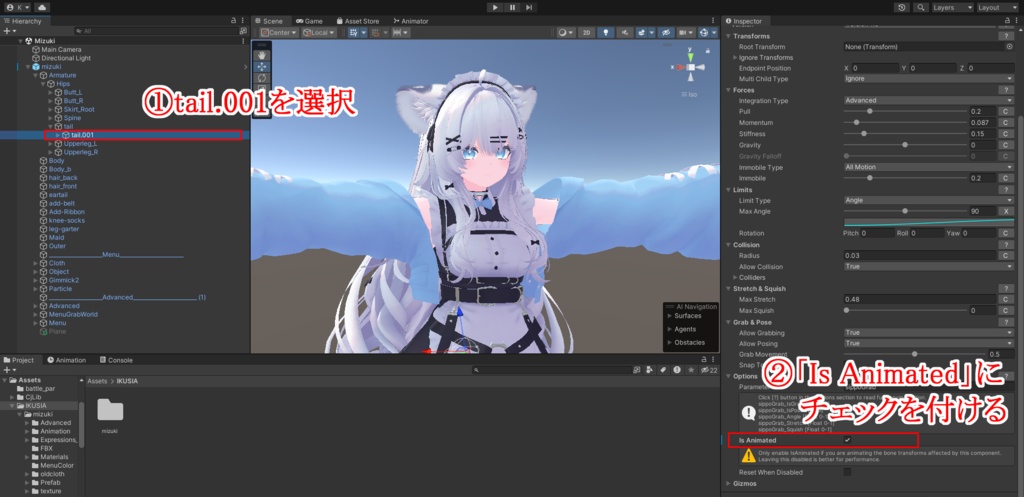The image size is (1024, 497).
Task: Toggle scene audio icon
Action: [x=624, y=33]
